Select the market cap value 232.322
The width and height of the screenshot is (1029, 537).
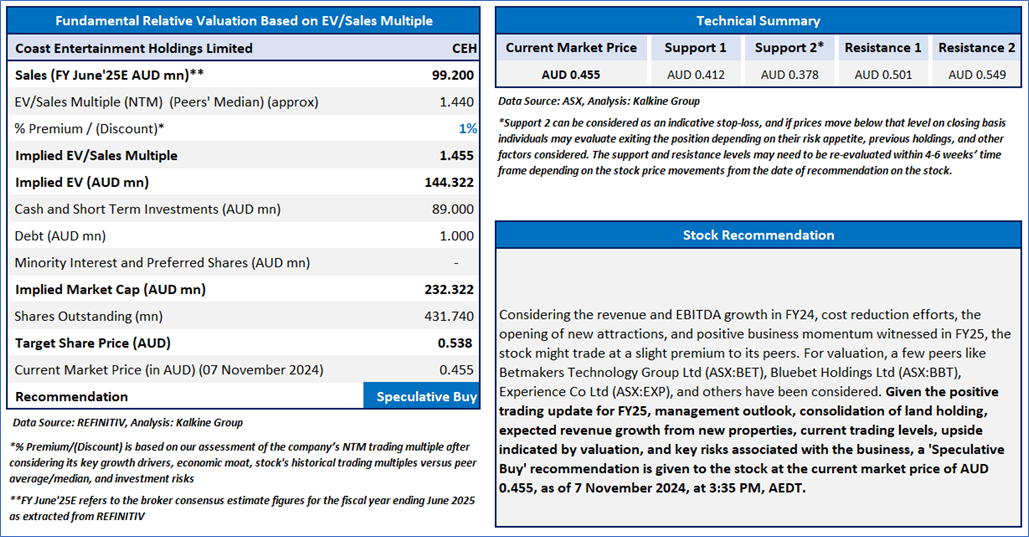(450, 290)
